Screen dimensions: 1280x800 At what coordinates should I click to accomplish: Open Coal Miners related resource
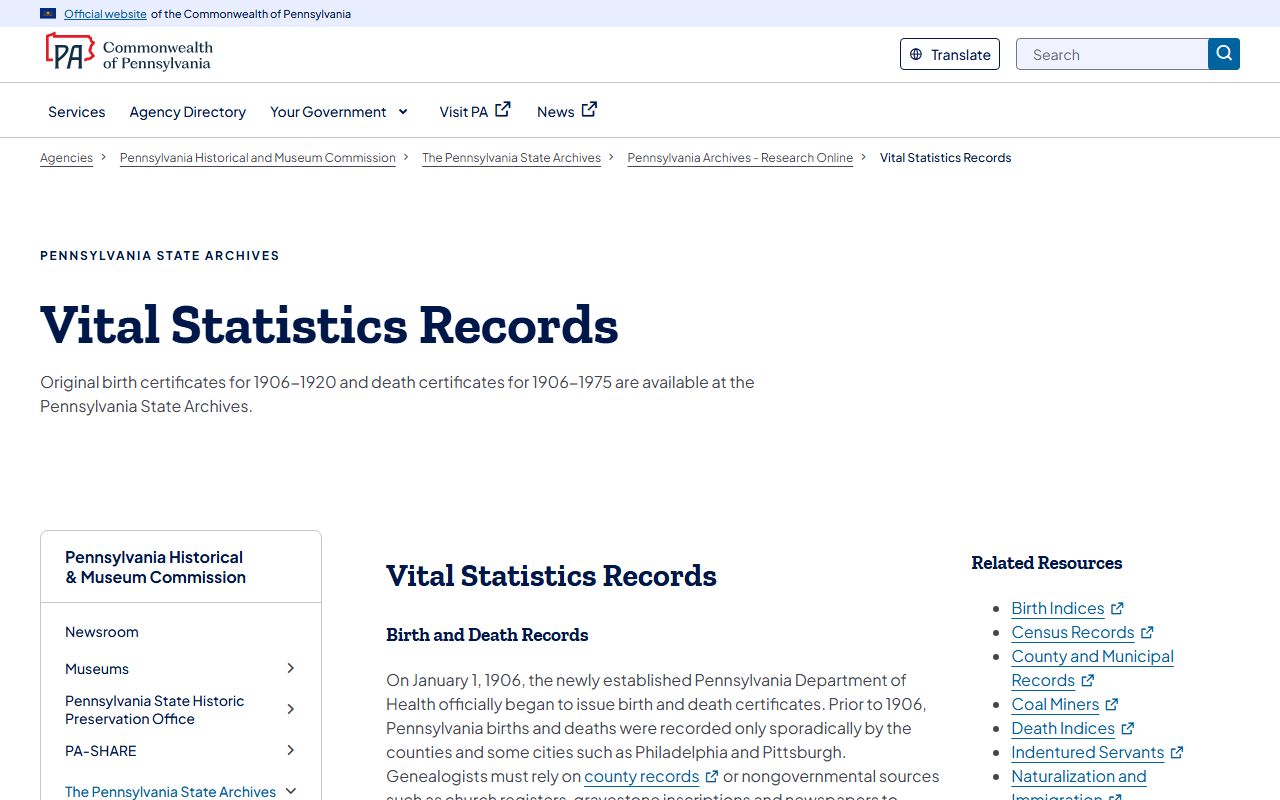1055,704
